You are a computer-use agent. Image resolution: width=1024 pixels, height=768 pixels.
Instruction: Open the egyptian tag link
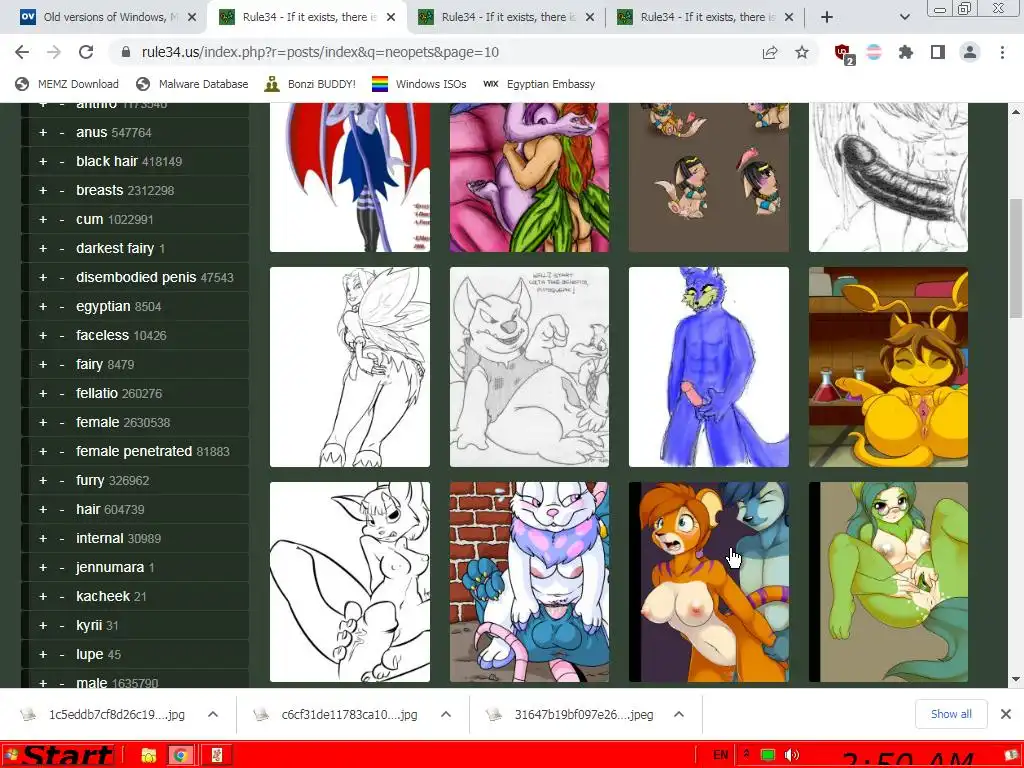[x=103, y=306]
